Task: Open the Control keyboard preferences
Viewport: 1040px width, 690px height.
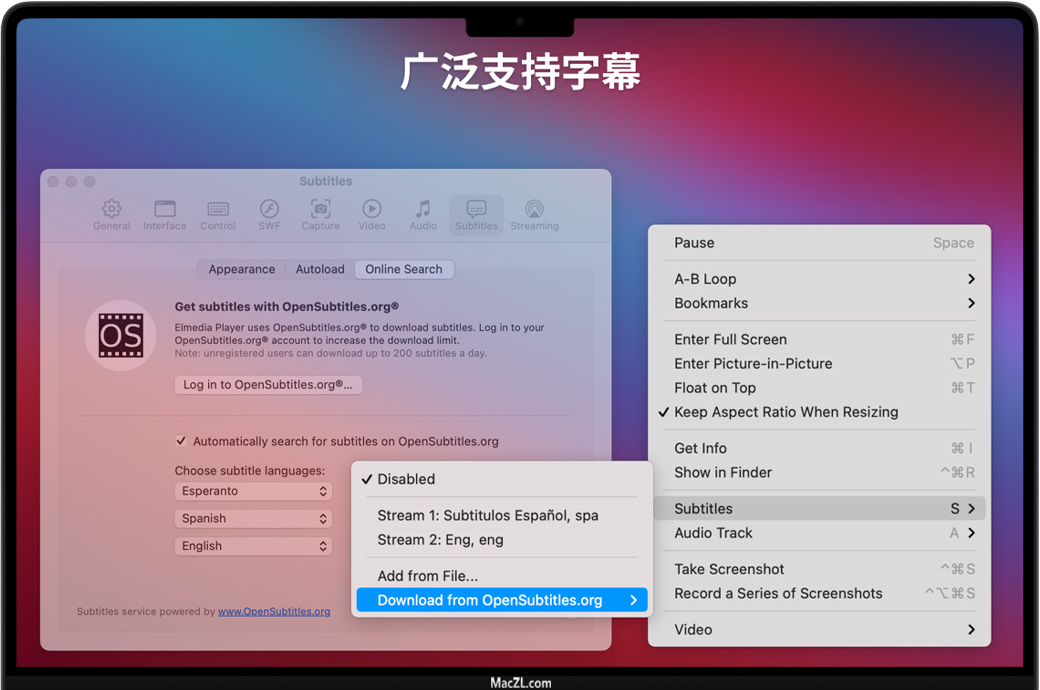Action: click(218, 214)
